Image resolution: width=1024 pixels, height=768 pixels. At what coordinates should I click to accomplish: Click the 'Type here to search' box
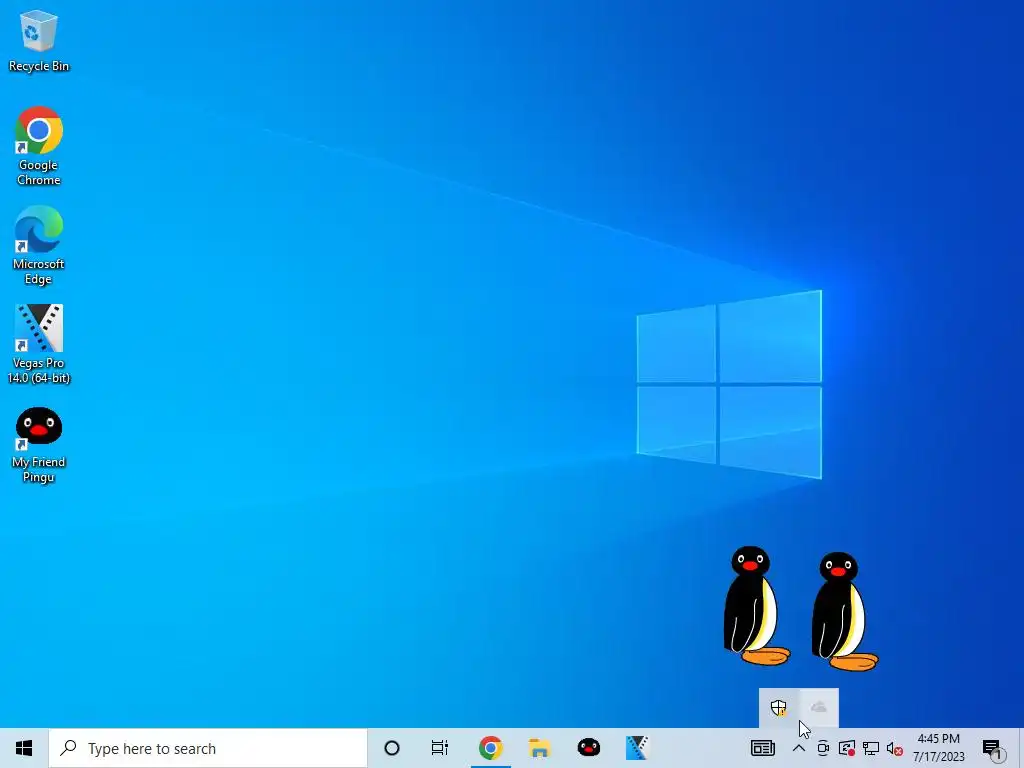coord(208,748)
